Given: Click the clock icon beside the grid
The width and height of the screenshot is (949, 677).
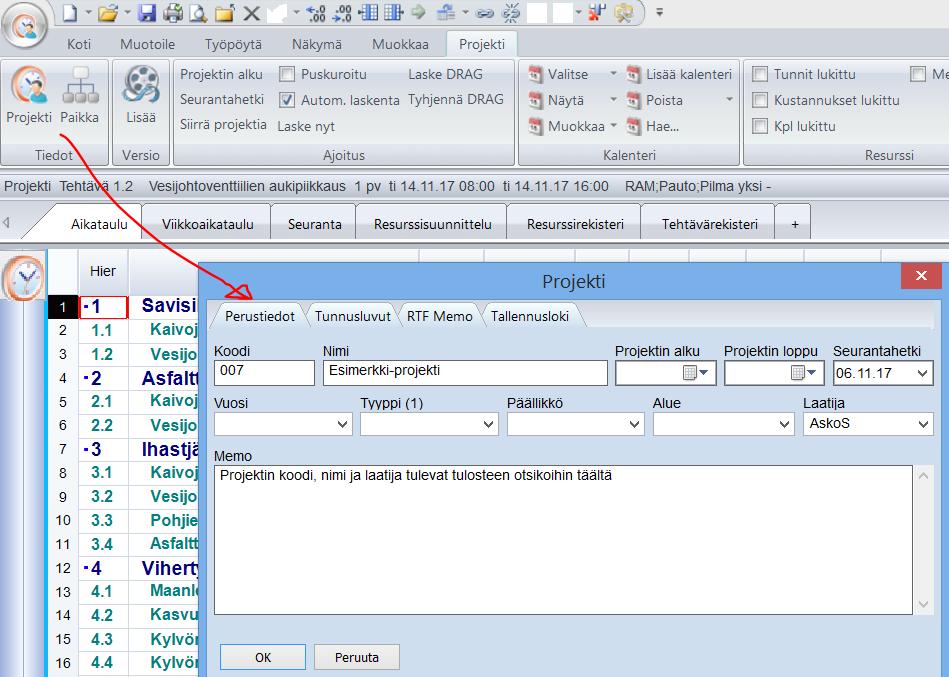Looking at the screenshot, I should [x=24, y=277].
